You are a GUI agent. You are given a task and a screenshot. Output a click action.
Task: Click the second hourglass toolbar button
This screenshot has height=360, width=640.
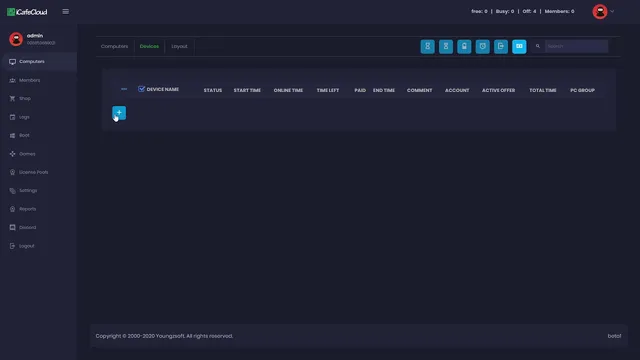446,47
